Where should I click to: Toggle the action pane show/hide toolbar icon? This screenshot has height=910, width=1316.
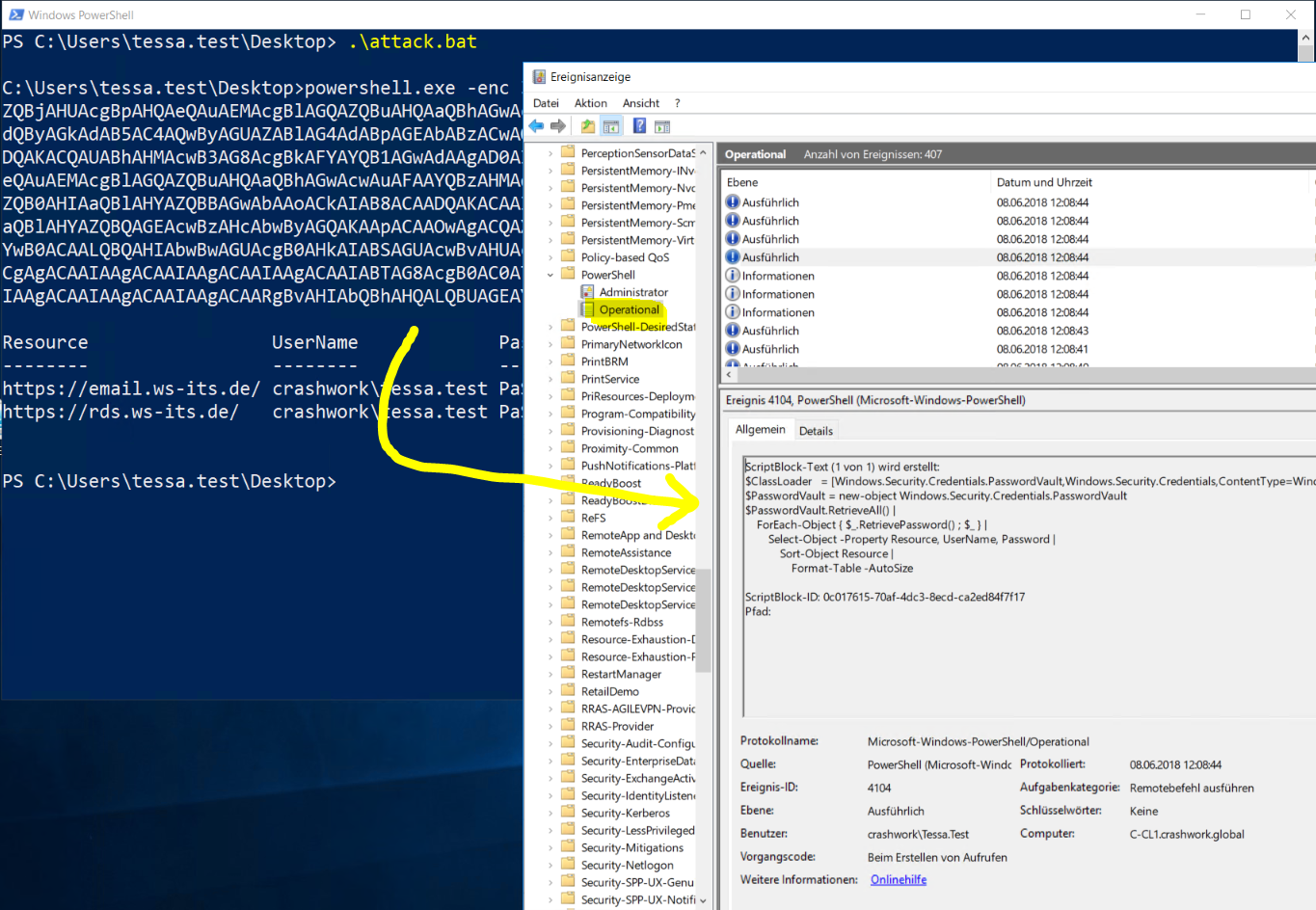click(x=662, y=126)
